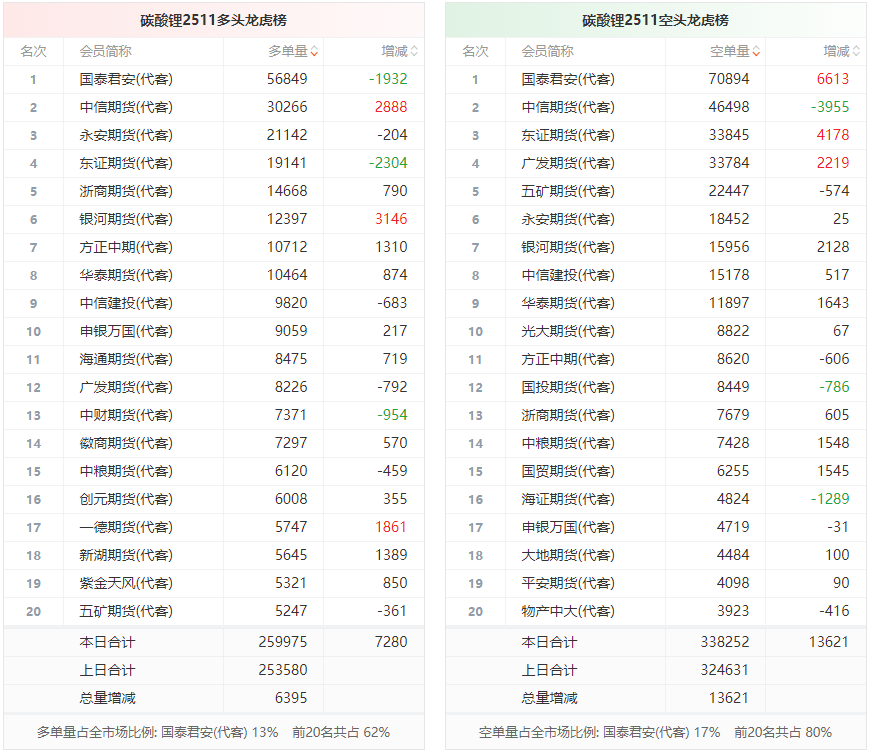The image size is (870, 753).
Task: Click short total 338252
Action: 725,642
